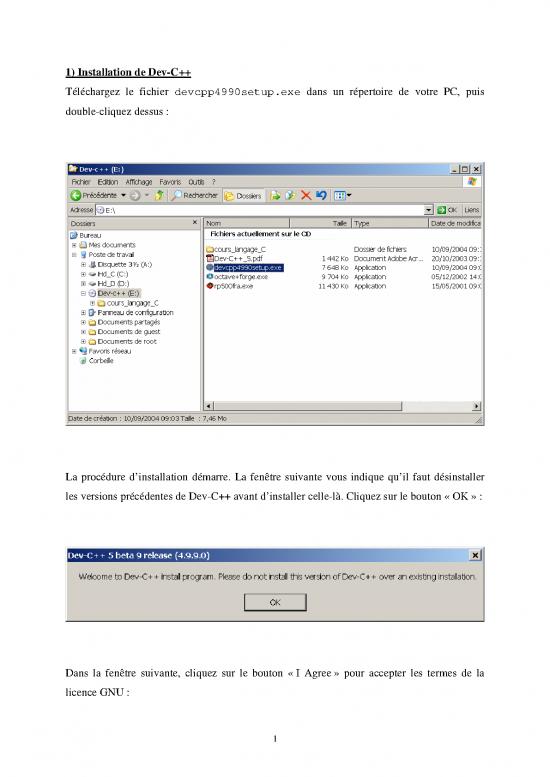The width and height of the screenshot is (550, 777).
Task: Click the horizontal scrollbar right arrow
Action: pyautogui.click(x=476, y=406)
